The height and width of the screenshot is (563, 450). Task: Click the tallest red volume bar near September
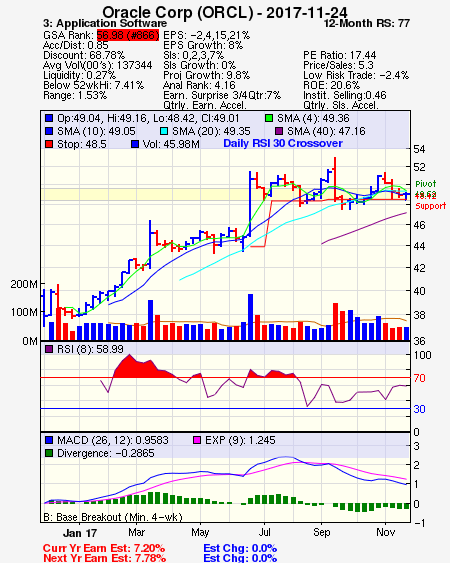pos(335,321)
